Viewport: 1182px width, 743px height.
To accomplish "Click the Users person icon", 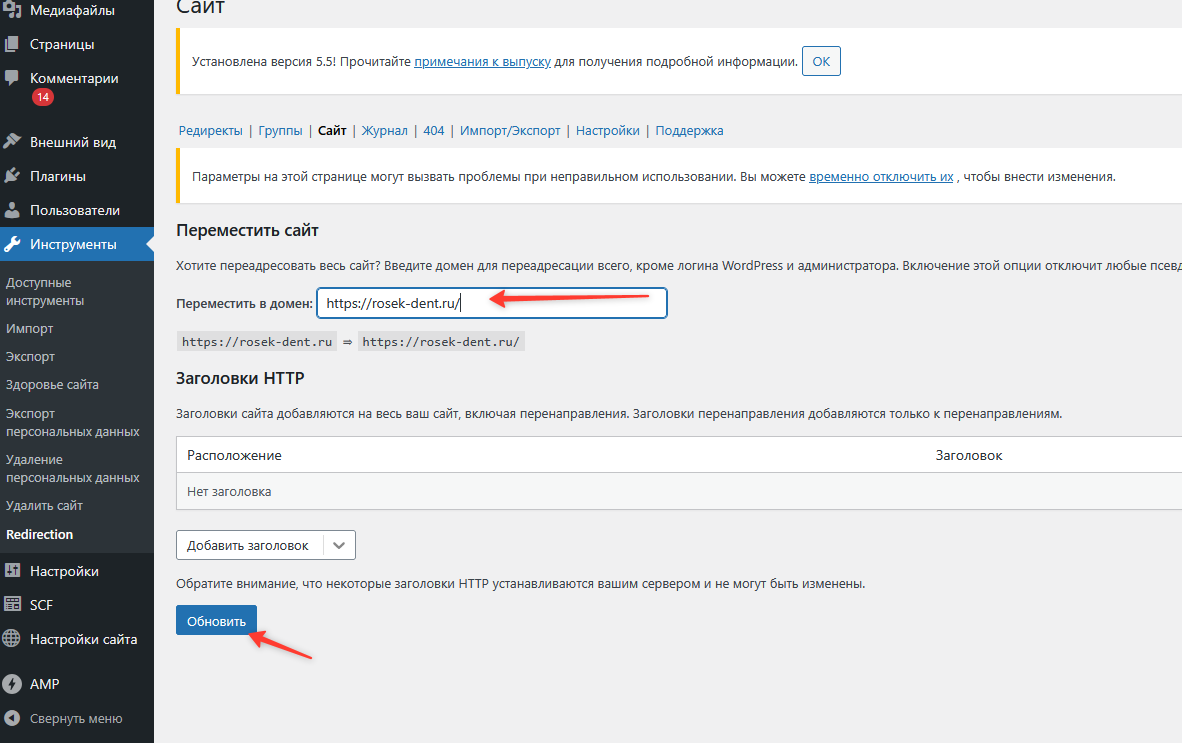I will (x=12, y=210).
